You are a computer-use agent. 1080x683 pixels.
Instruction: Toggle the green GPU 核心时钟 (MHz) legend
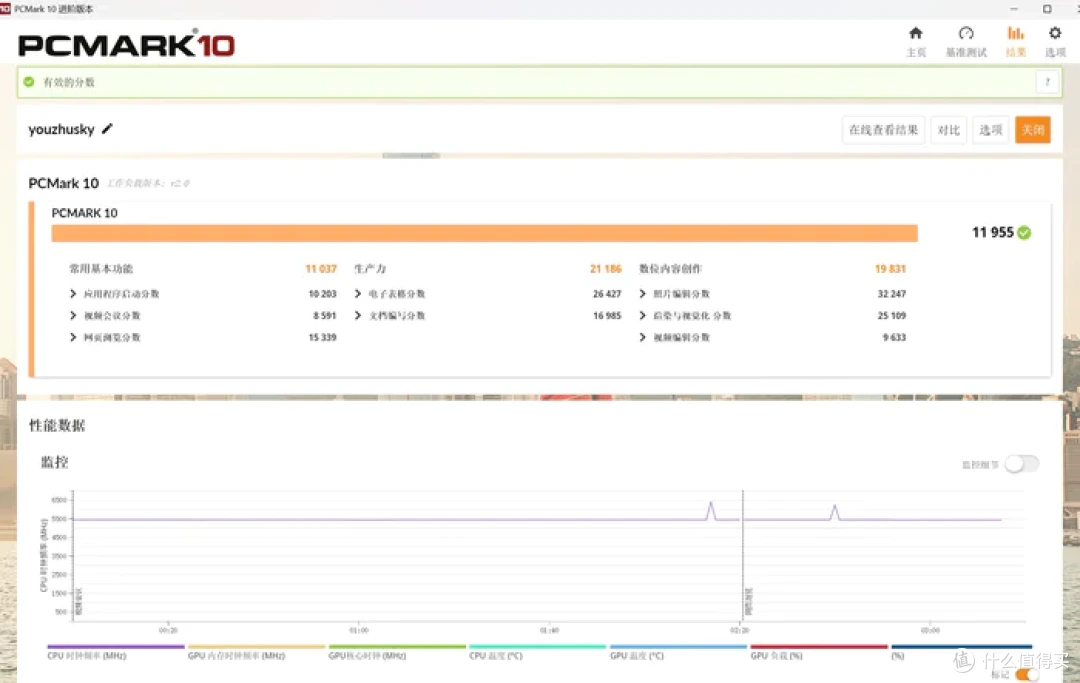397,652
